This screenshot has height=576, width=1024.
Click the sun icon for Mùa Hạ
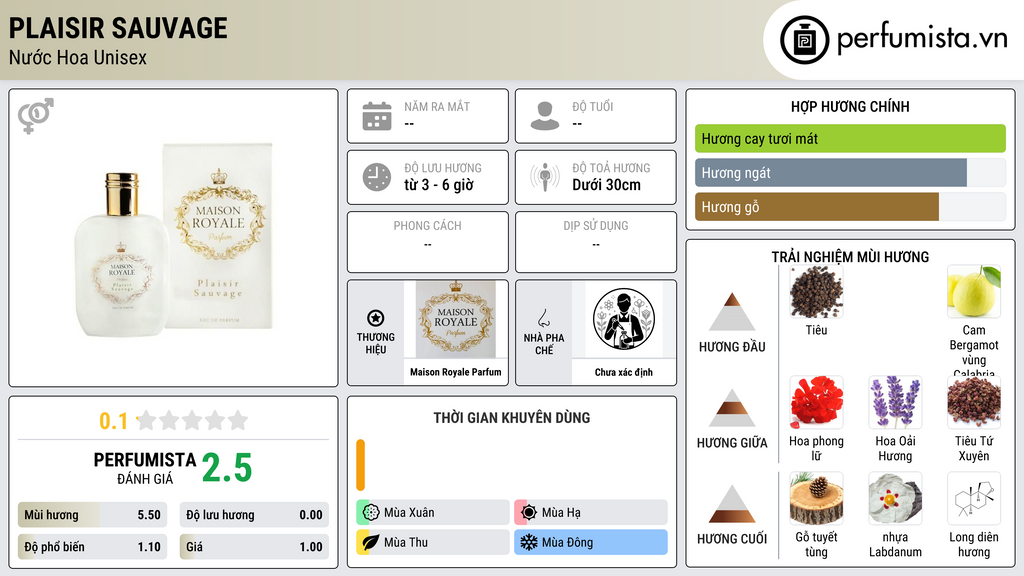pyautogui.click(x=529, y=512)
